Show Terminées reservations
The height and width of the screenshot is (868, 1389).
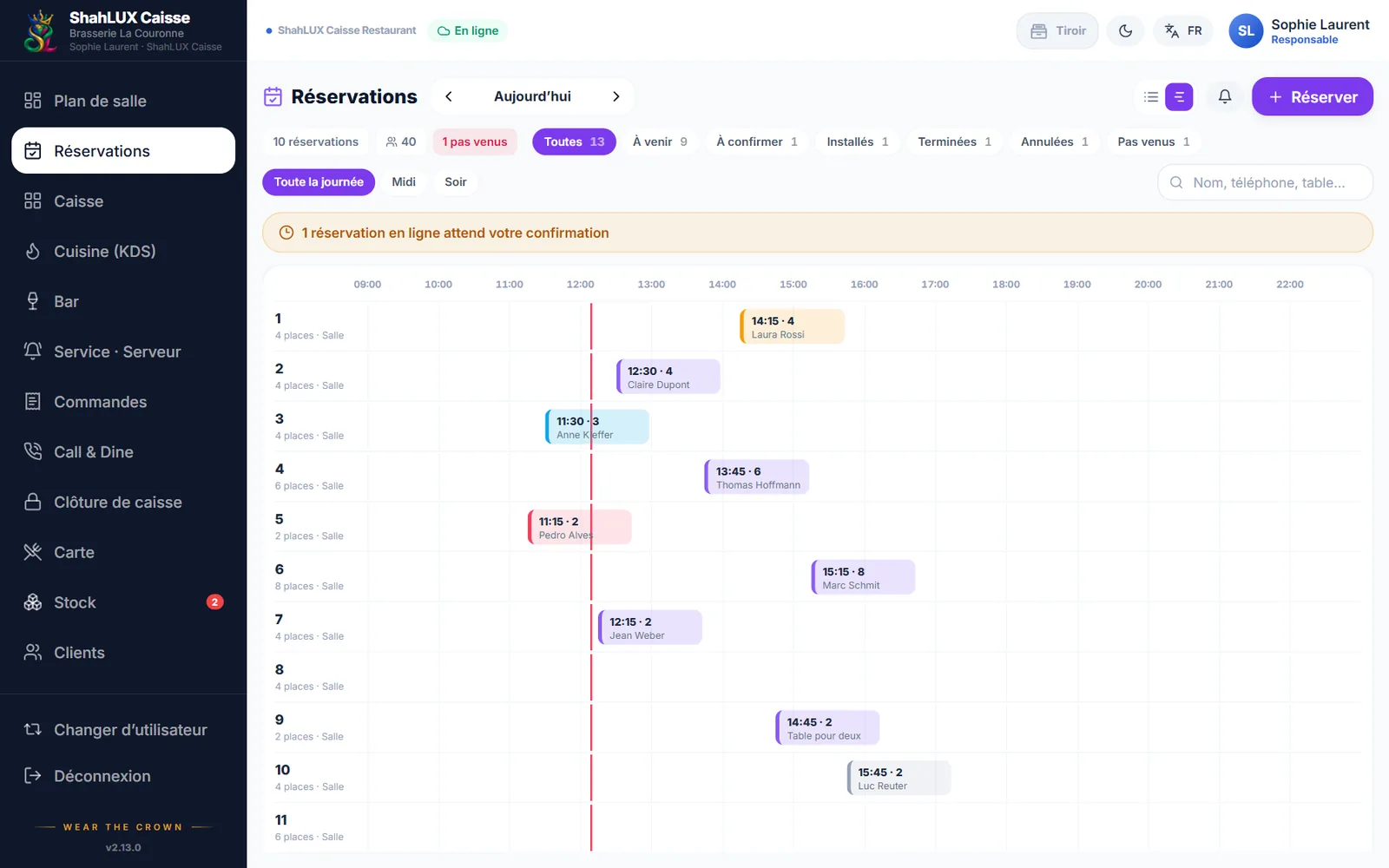pyautogui.click(x=954, y=141)
